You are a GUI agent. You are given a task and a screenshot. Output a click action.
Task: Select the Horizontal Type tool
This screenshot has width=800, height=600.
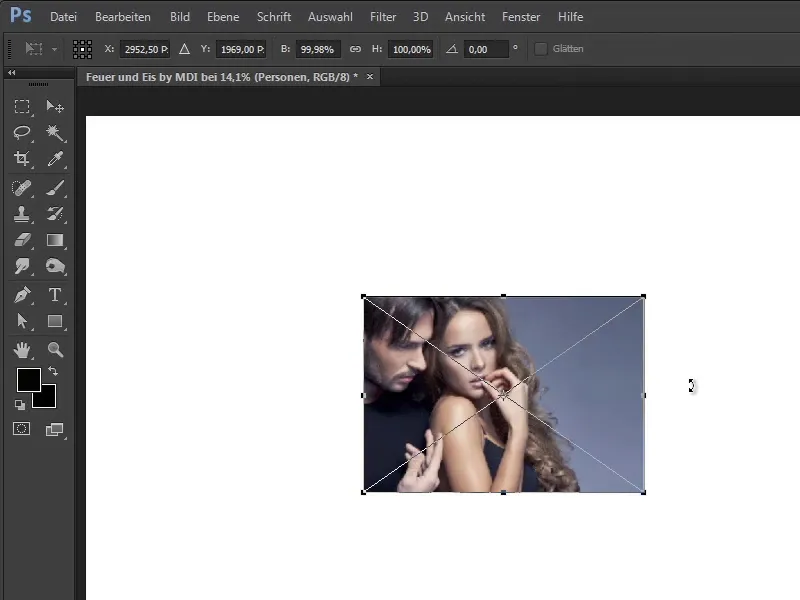pos(56,292)
